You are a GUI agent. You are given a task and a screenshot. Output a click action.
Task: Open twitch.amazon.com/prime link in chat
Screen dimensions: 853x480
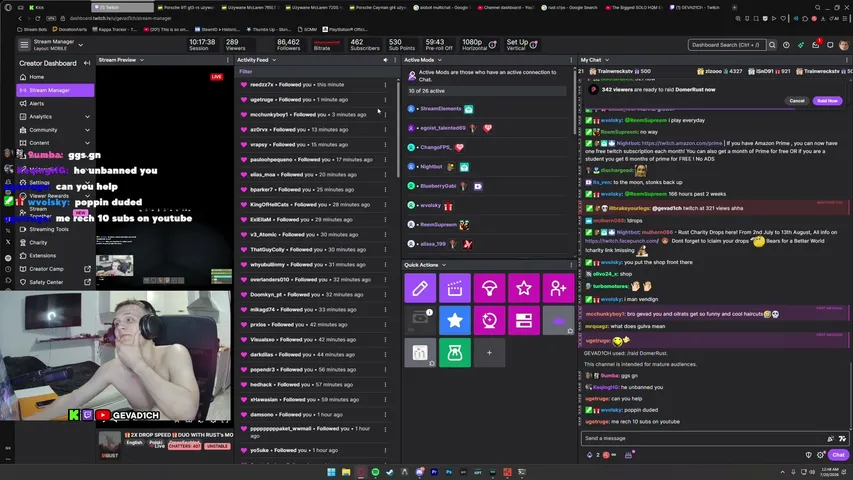coord(682,143)
